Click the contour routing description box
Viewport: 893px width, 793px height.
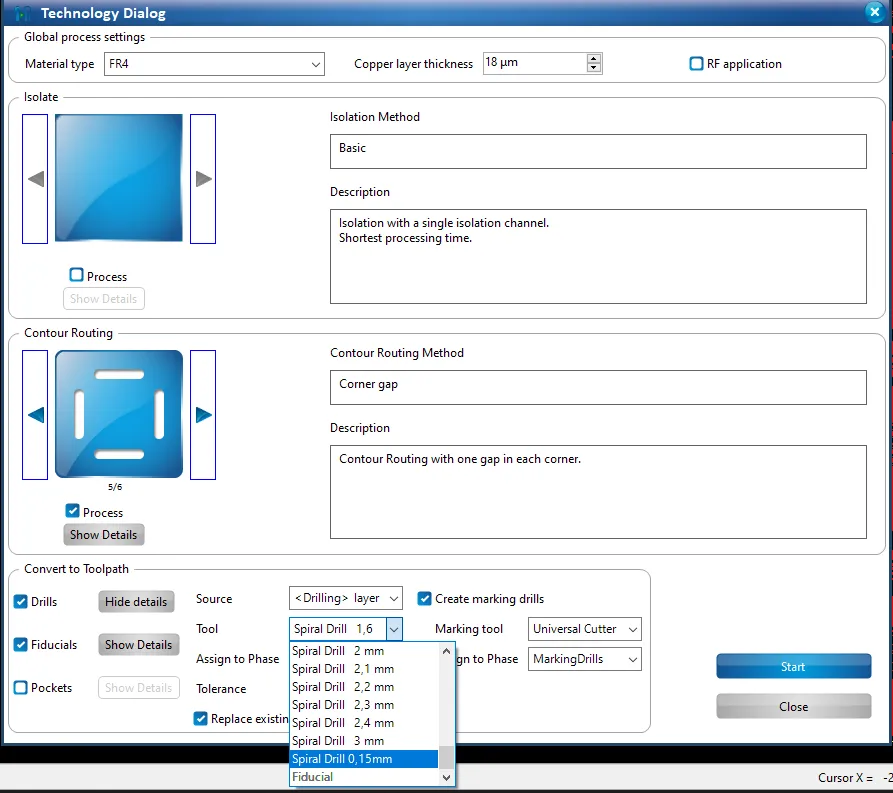pyautogui.click(x=598, y=492)
